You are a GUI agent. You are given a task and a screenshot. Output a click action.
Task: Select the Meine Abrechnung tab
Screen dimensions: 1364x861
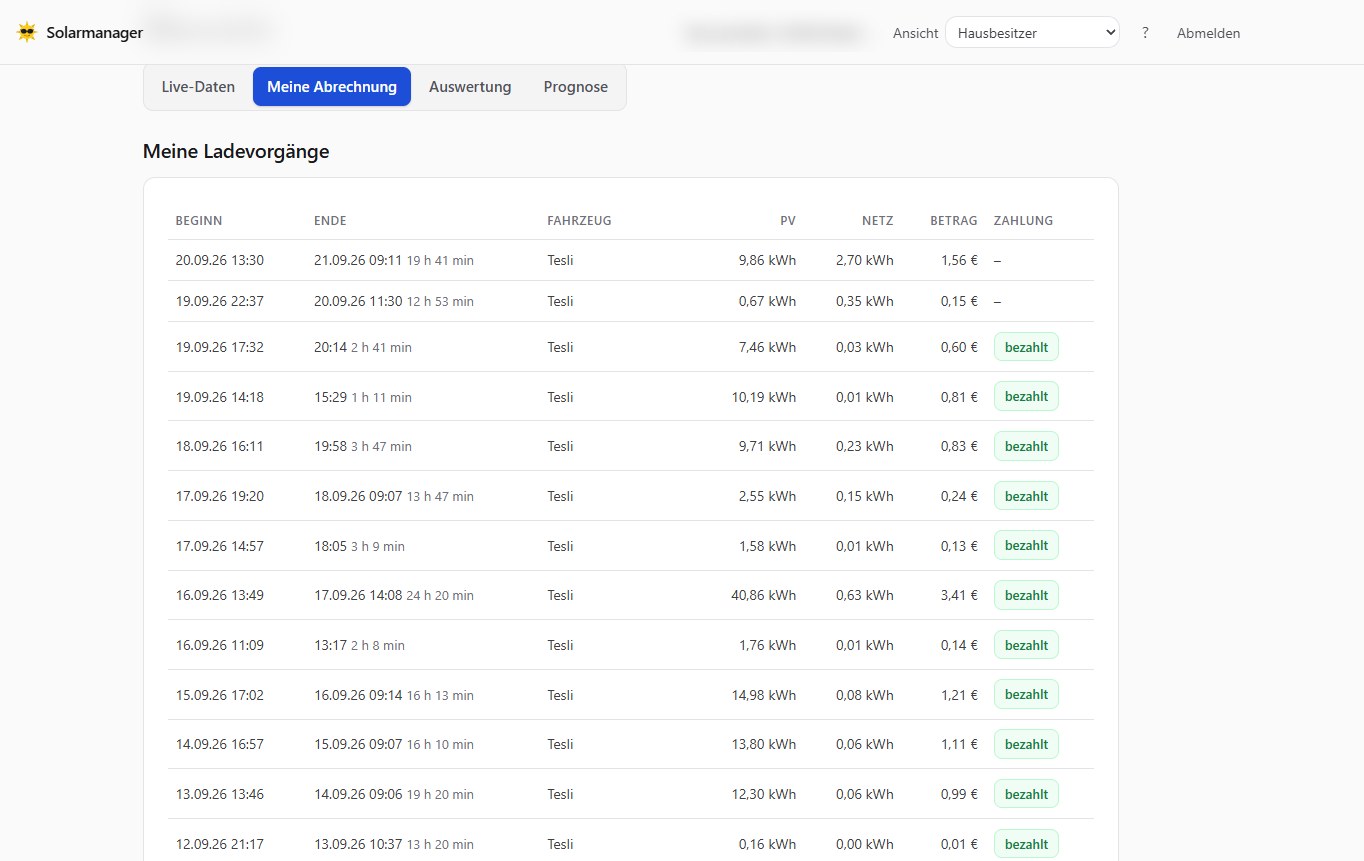click(x=332, y=87)
